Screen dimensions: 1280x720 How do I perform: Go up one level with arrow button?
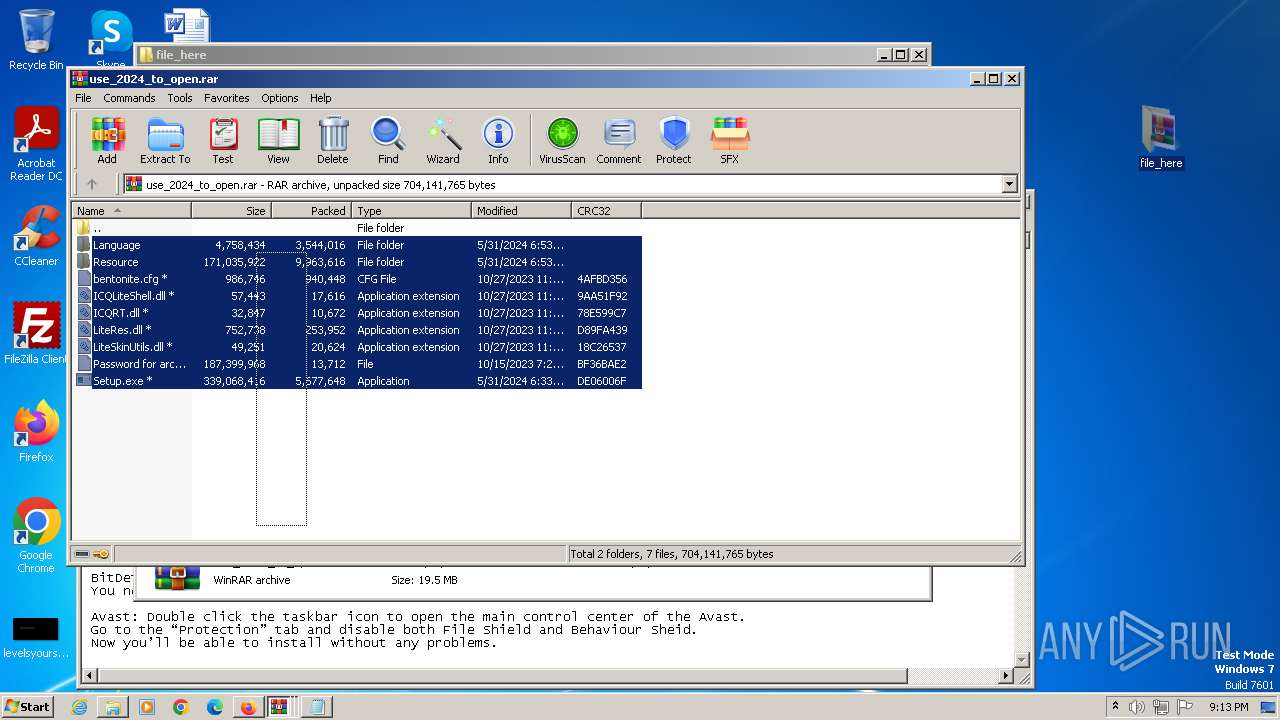[x=92, y=184]
